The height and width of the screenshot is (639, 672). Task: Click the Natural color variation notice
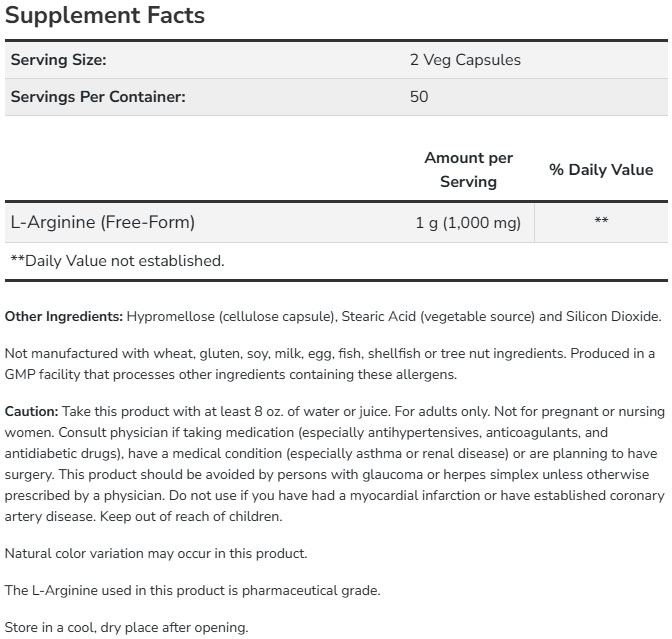pyautogui.click(x=156, y=553)
